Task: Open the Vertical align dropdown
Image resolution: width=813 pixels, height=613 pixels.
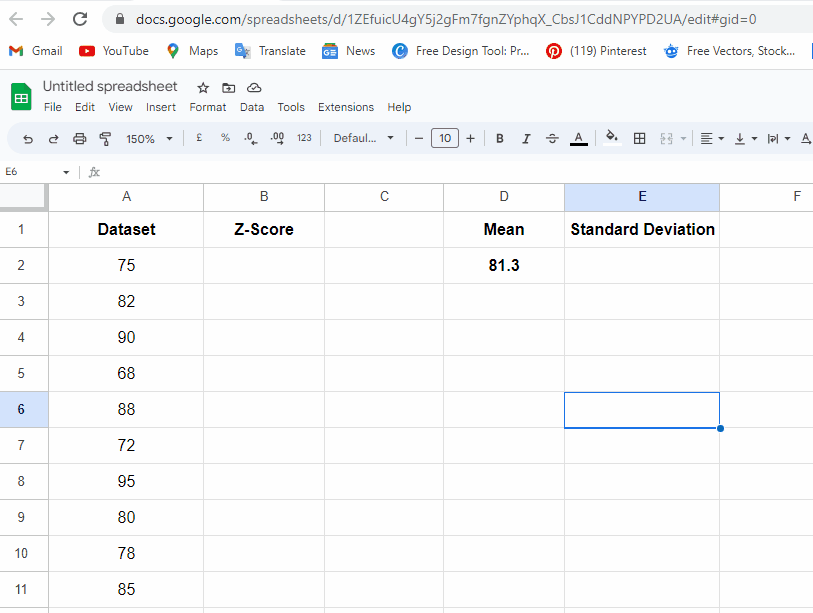Action: tap(746, 138)
